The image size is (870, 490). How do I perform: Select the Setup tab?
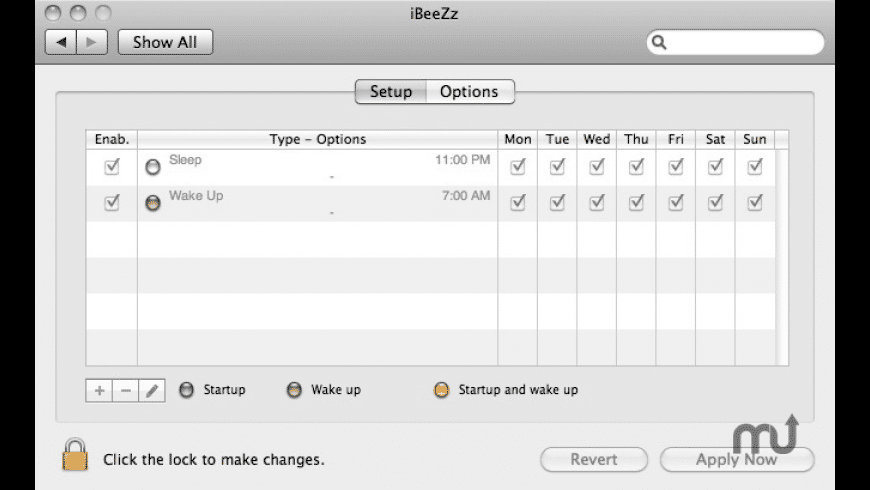[x=391, y=92]
